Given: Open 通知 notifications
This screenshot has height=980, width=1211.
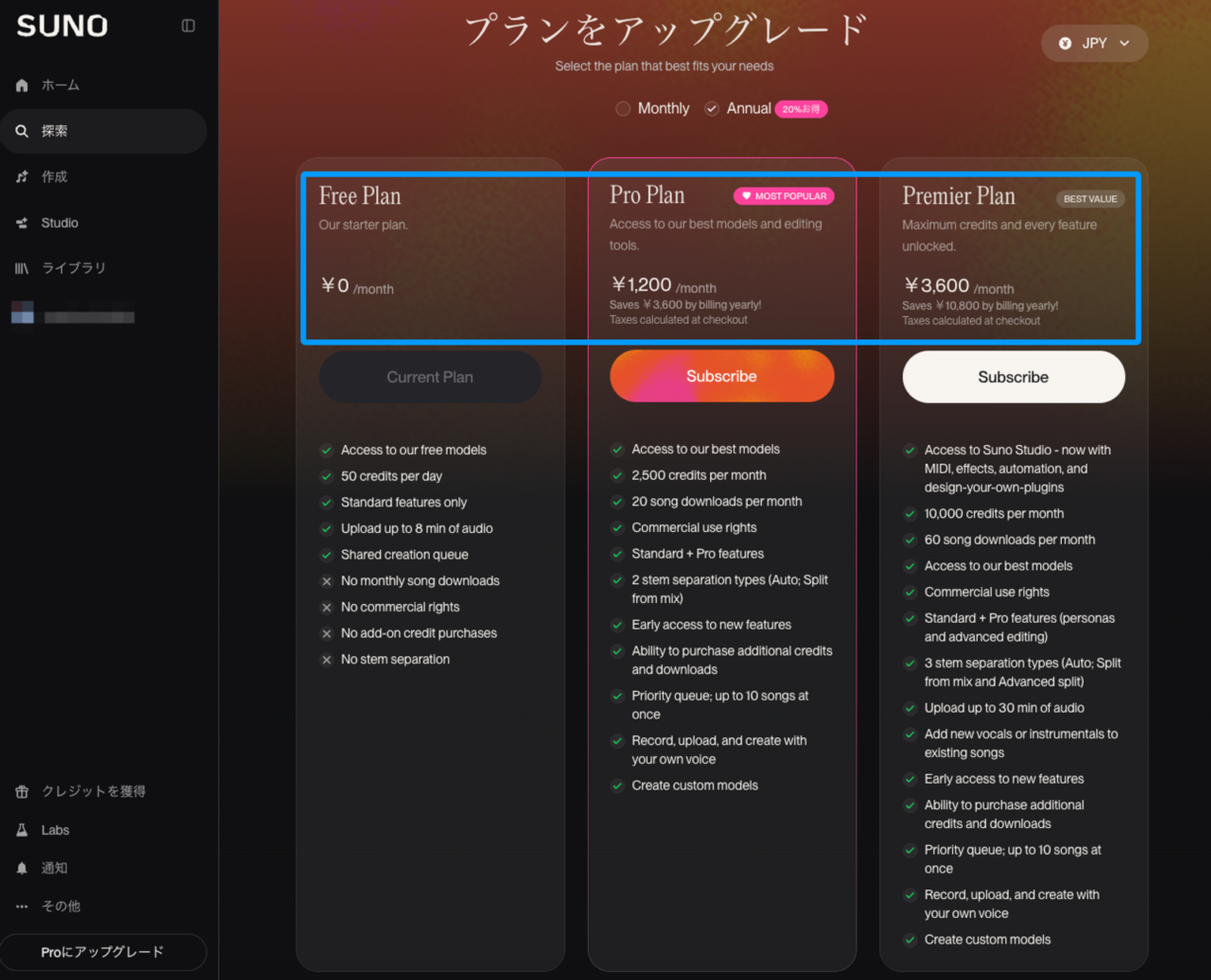Looking at the screenshot, I should click(x=103, y=868).
